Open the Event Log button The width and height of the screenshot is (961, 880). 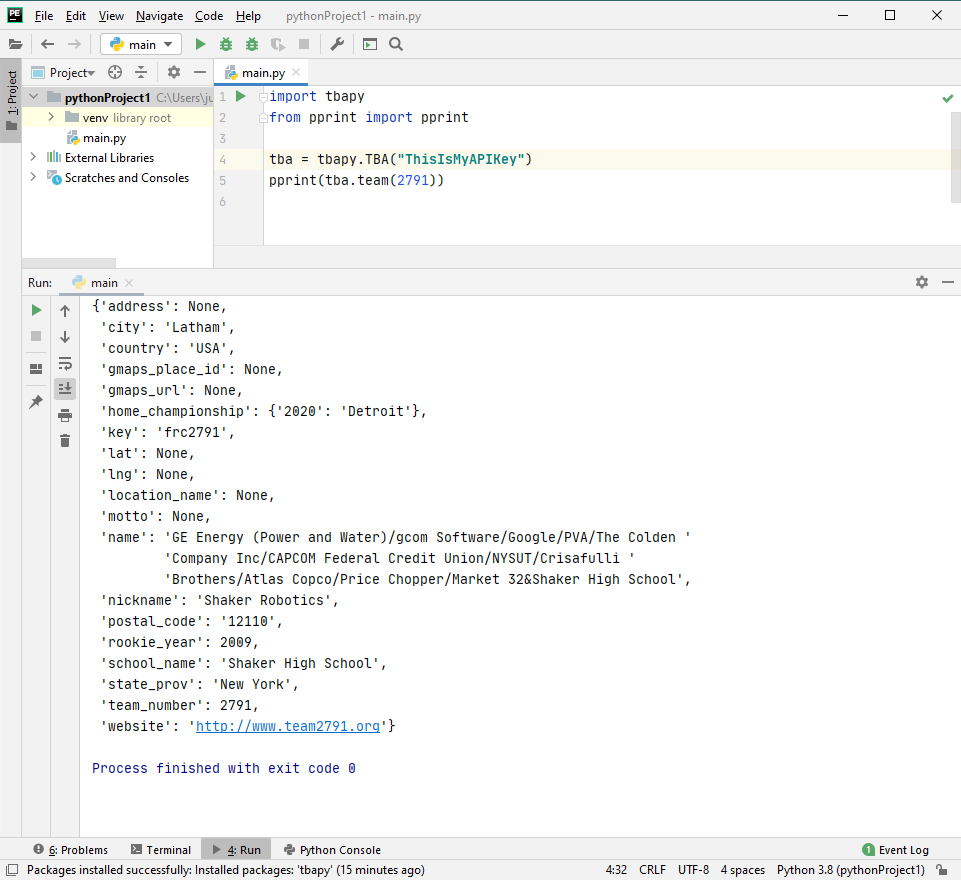coord(895,849)
